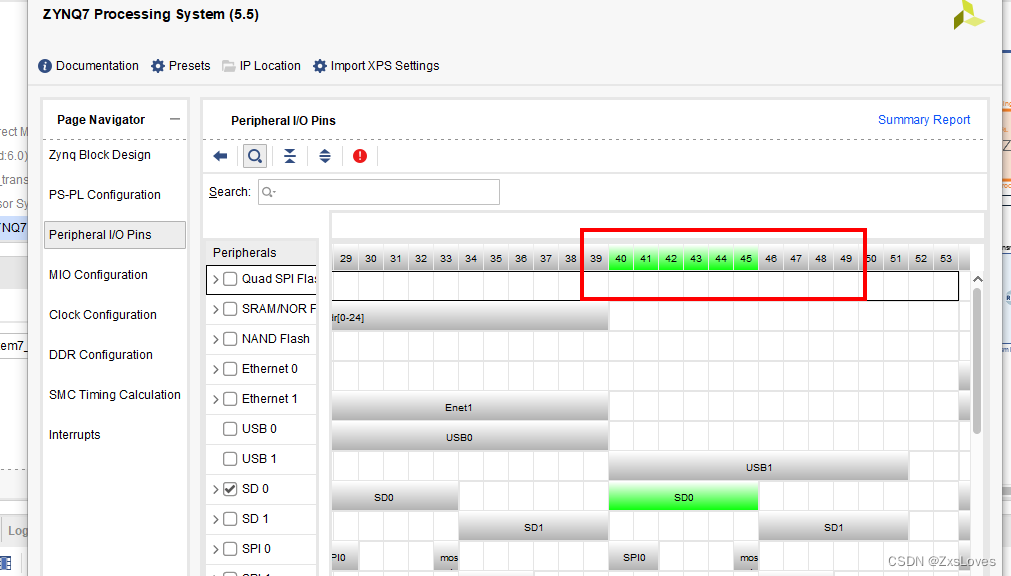
Task: Expand SRAM/NOR Flash tree row
Action: pyautogui.click(x=215, y=310)
